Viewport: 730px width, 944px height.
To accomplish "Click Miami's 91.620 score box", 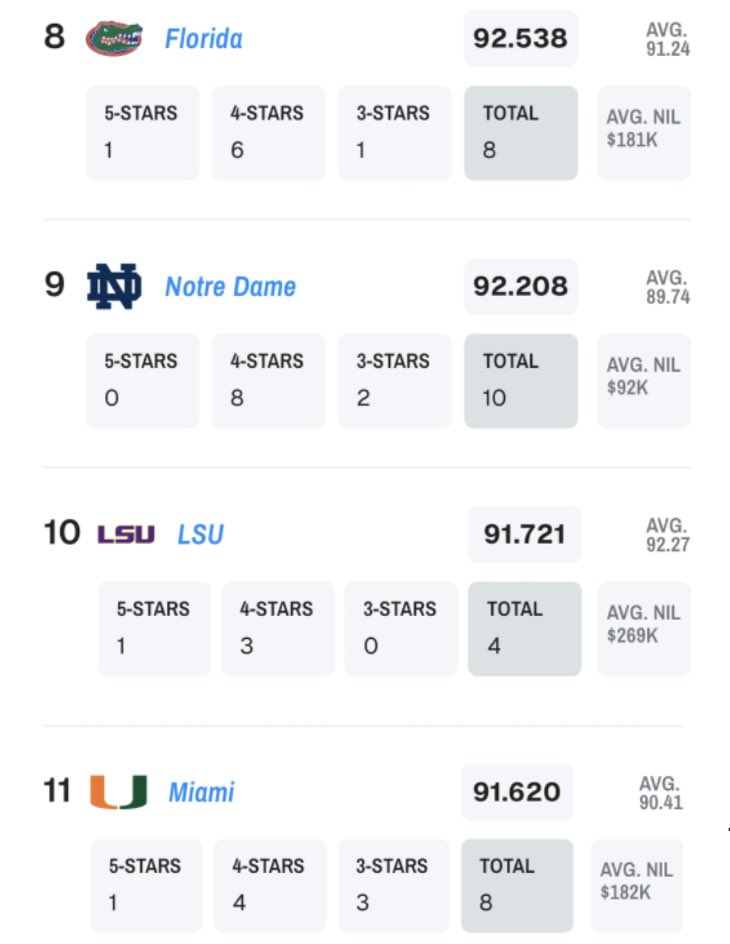I will point(517,792).
